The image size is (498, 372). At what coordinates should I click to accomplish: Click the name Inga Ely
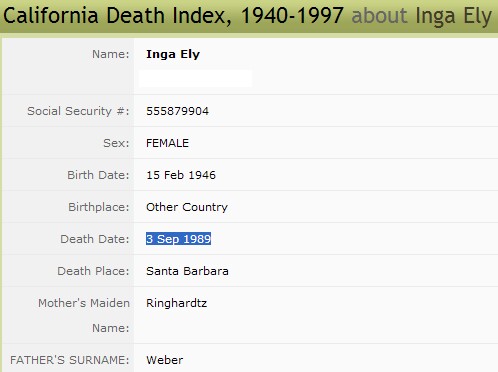(x=173, y=54)
